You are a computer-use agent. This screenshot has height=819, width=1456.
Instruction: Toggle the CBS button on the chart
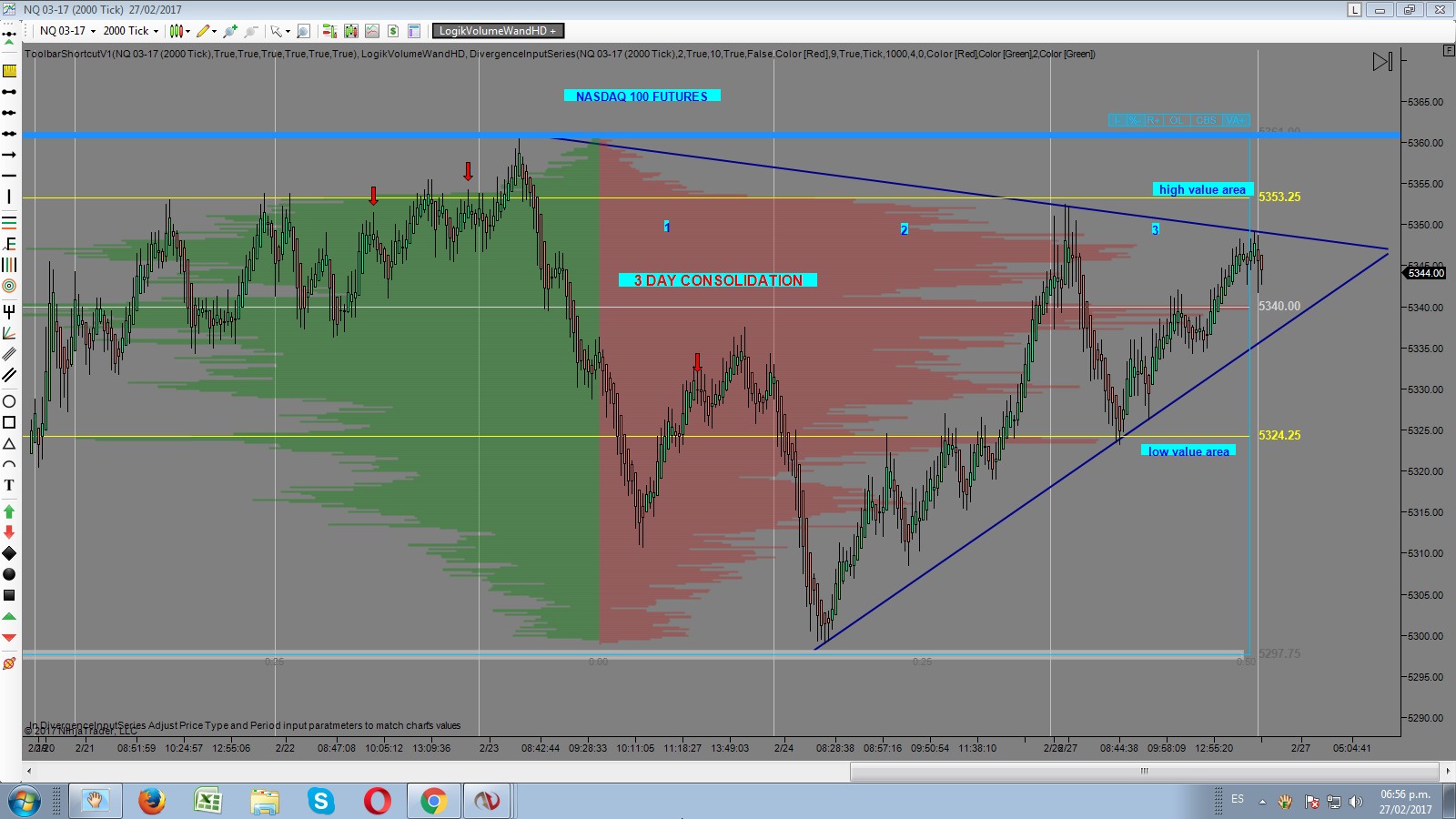(1206, 120)
